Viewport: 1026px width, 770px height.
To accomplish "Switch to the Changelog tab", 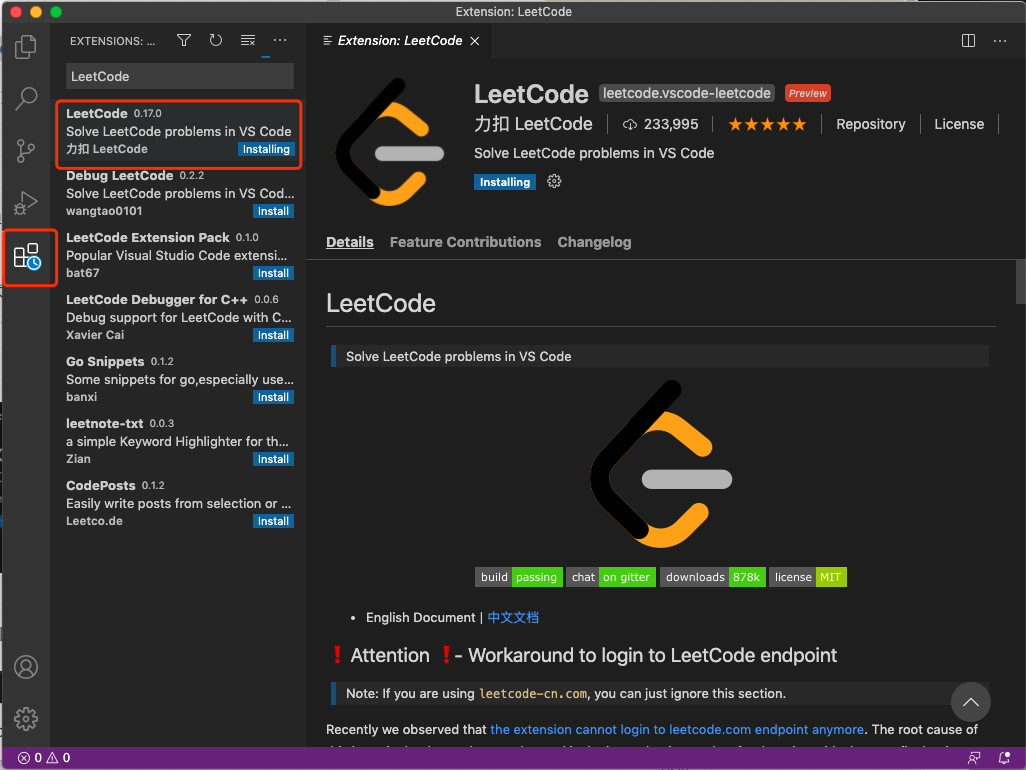I will (594, 242).
